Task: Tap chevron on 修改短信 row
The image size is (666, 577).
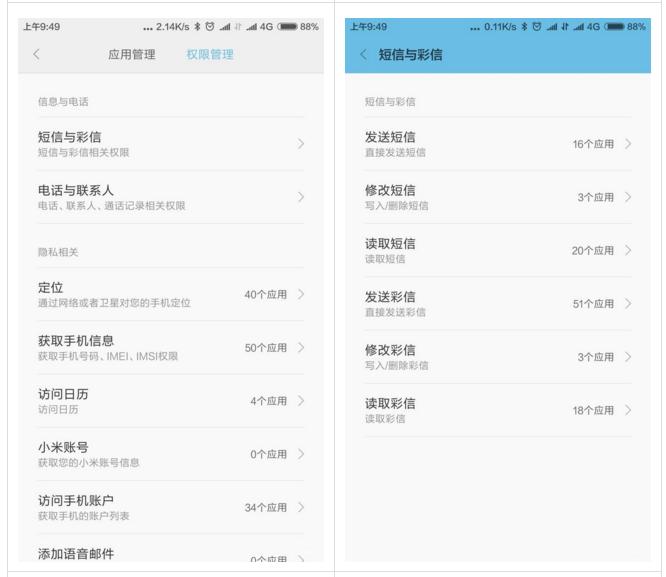Action: [628, 197]
